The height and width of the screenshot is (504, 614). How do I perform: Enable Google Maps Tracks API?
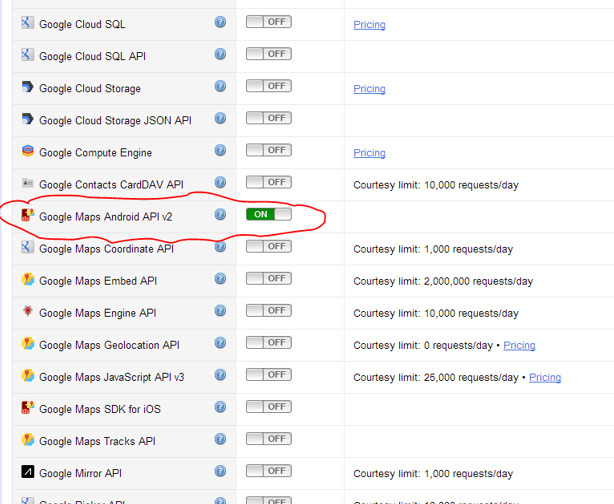(x=269, y=439)
